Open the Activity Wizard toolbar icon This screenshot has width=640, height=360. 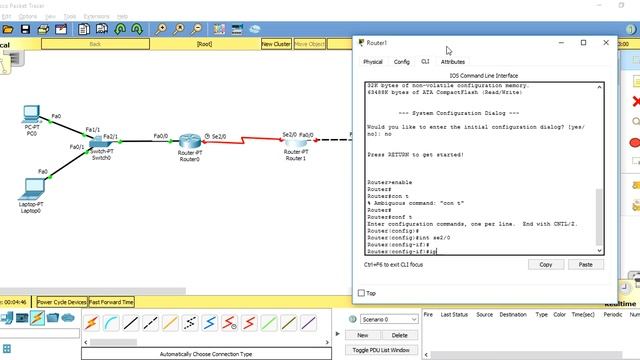pyautogui.click(x=61, y=29)
